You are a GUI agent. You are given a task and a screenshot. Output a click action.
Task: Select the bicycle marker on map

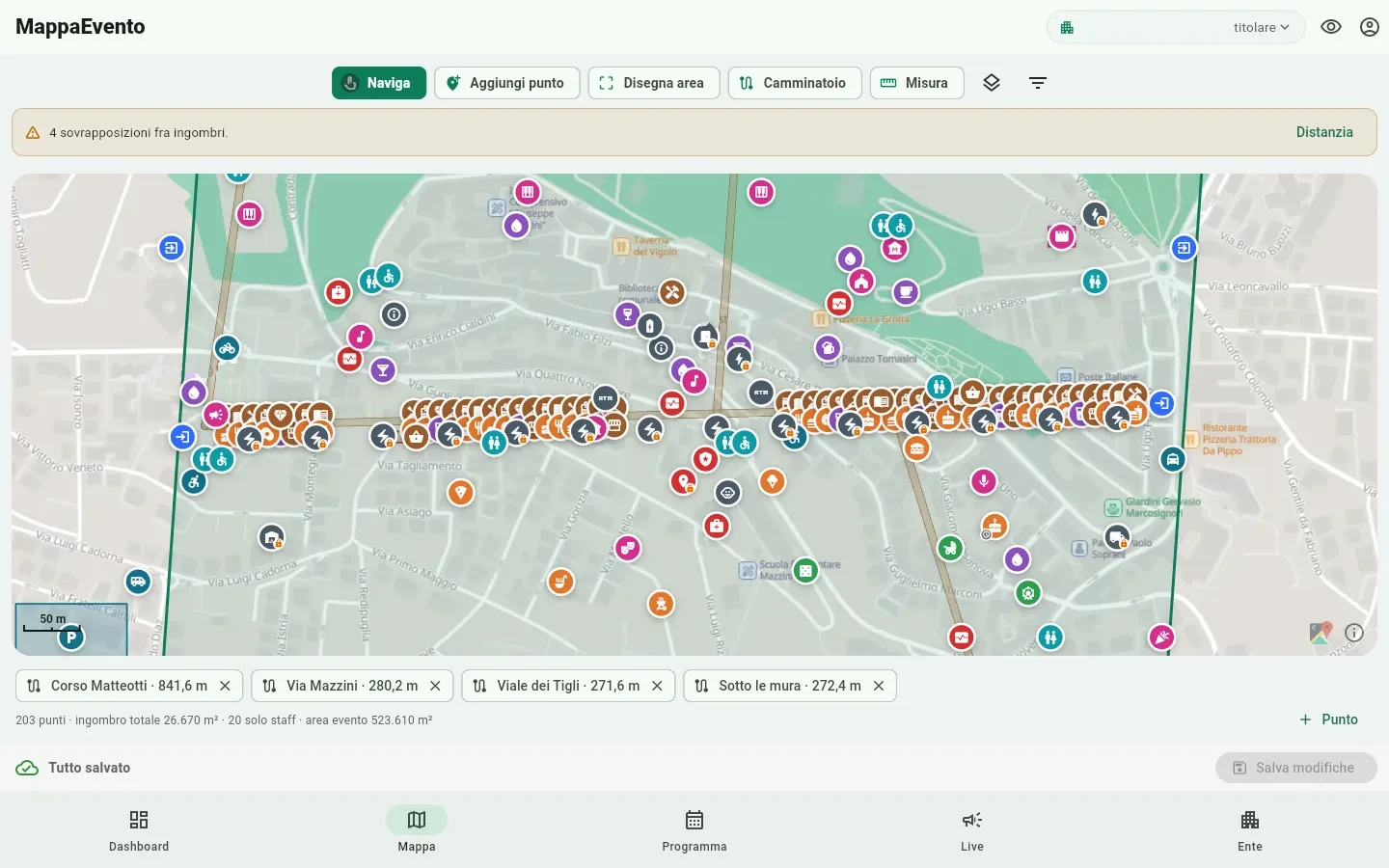[227, 348]
